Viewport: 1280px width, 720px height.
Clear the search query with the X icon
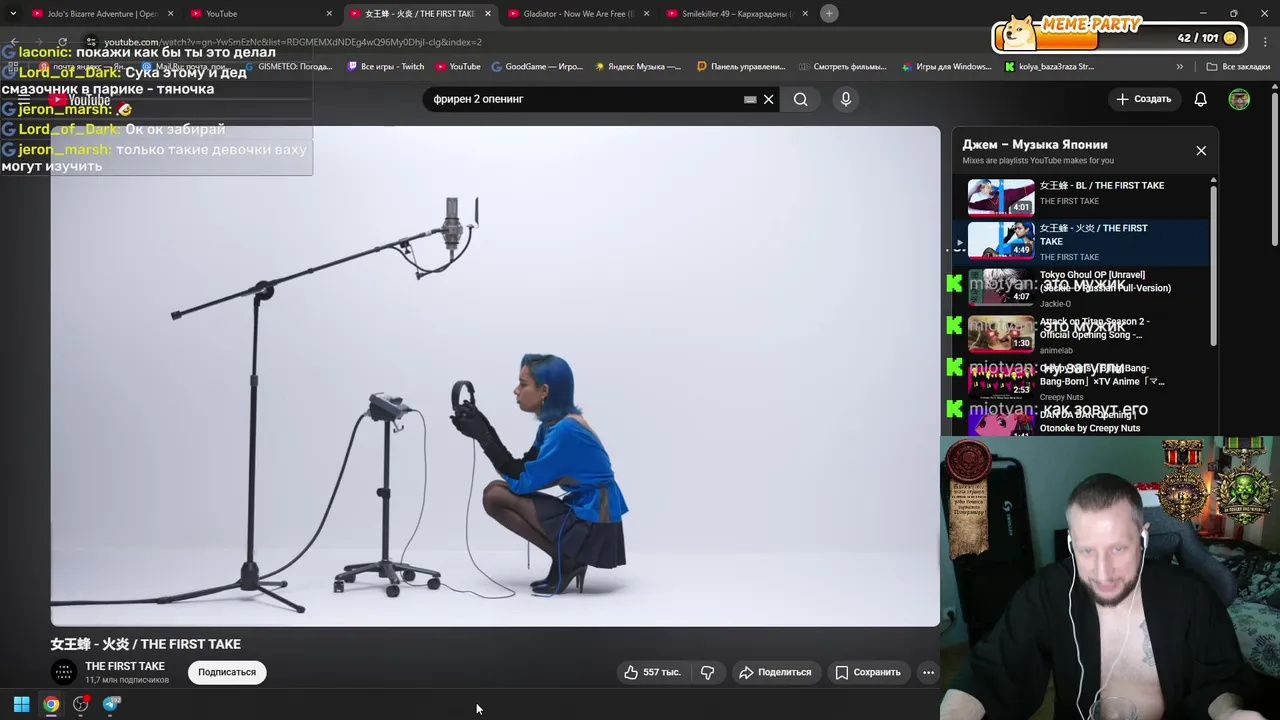click(x=769, y=99)
